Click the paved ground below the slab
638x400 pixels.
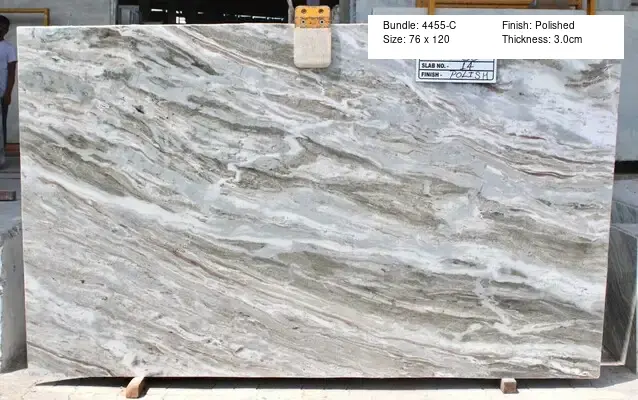click(x=320, y=390)
